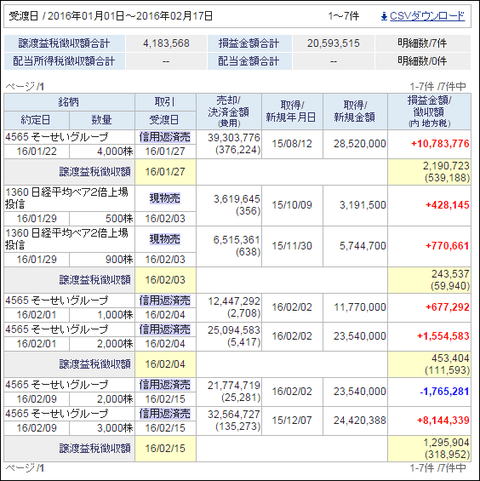Click the acquisition date 15/08/12
Screen dimensions: 480x481
pos(292,144)
